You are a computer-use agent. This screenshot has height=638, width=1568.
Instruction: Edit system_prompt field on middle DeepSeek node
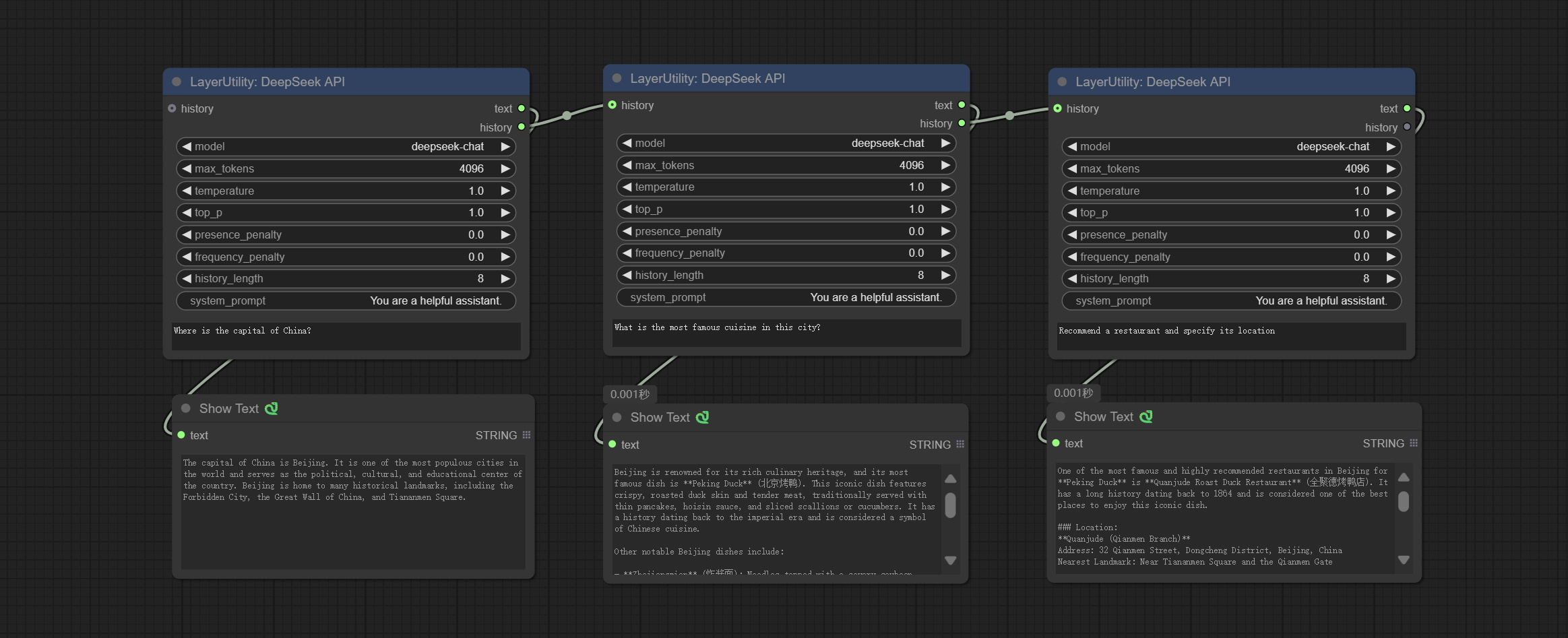[x=786, y=298]
